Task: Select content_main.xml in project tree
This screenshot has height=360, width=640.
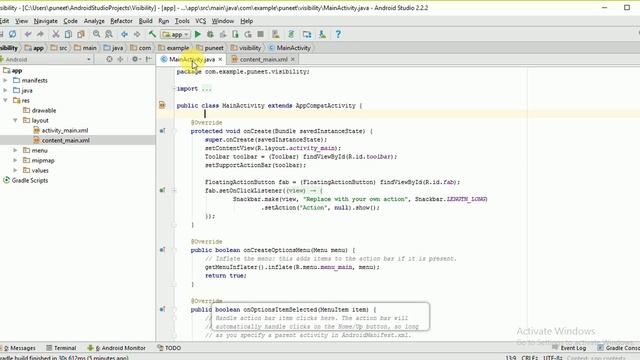Action: 61,140
